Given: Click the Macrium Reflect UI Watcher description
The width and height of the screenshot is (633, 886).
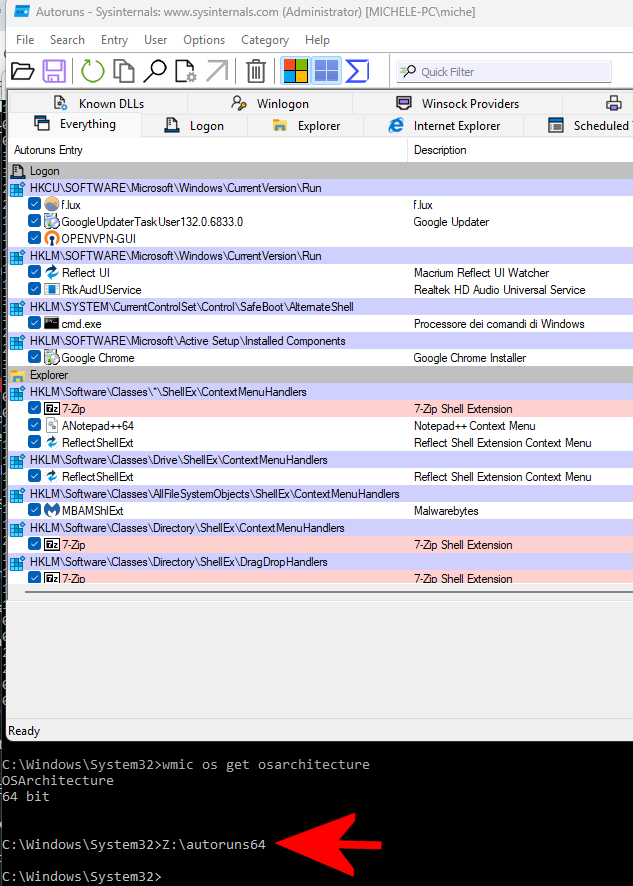Looking at the screenshot, I should click(481, 272).
